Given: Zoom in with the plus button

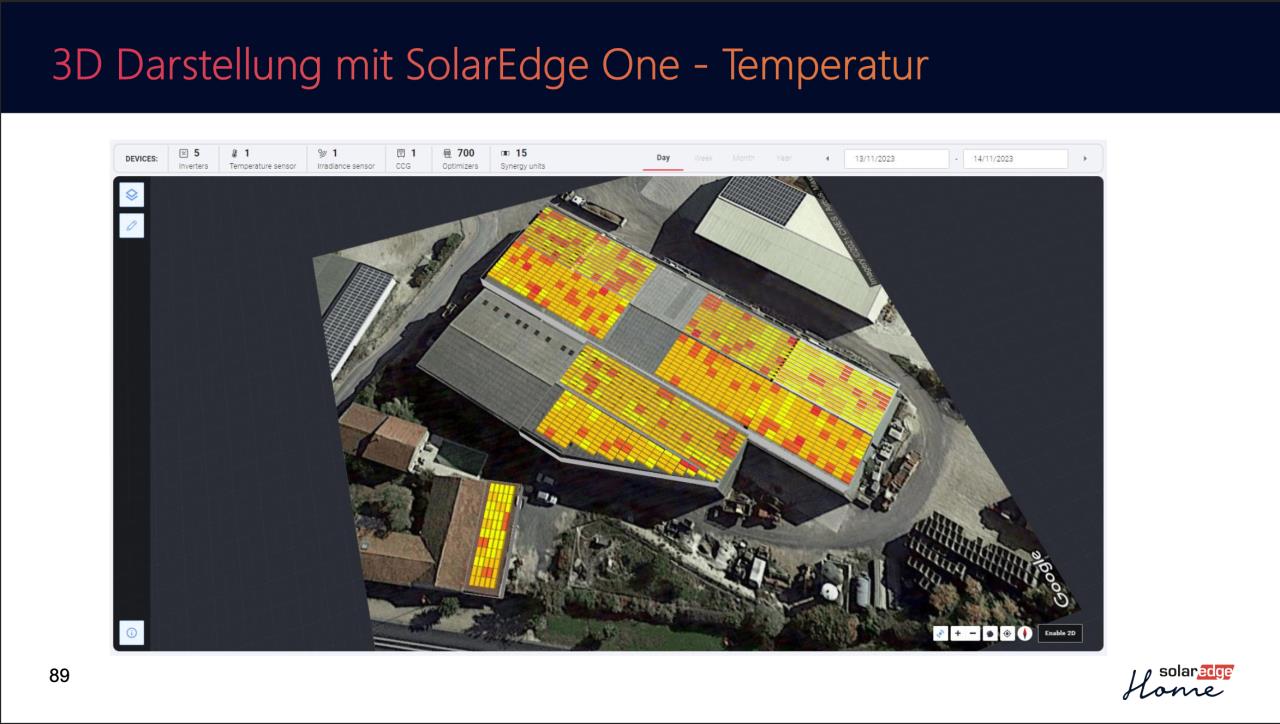Looking at the screenshot, I should tap(958, 633).
